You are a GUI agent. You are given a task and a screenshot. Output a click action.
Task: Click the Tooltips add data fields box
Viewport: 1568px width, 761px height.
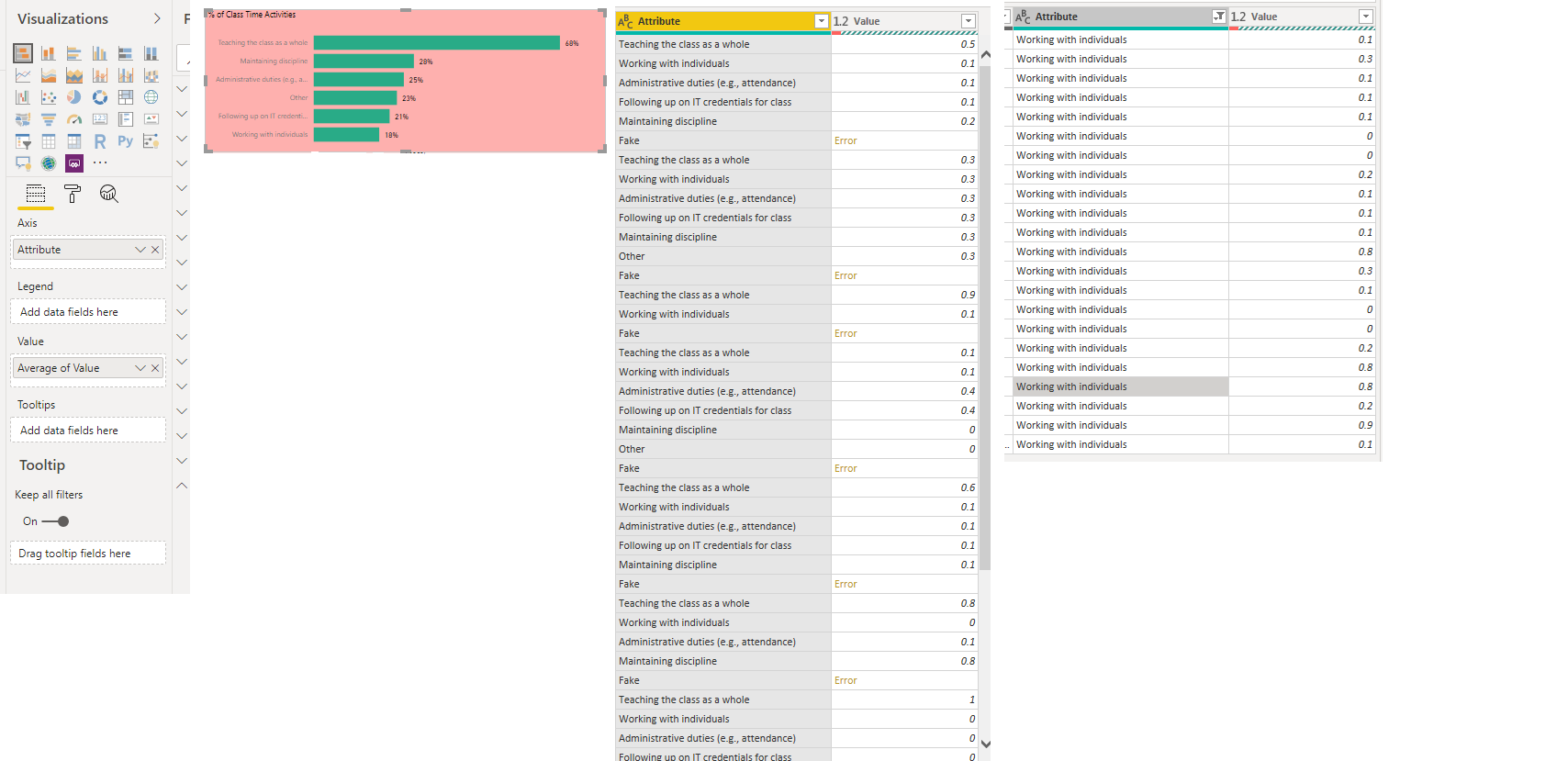click(88, 431)
